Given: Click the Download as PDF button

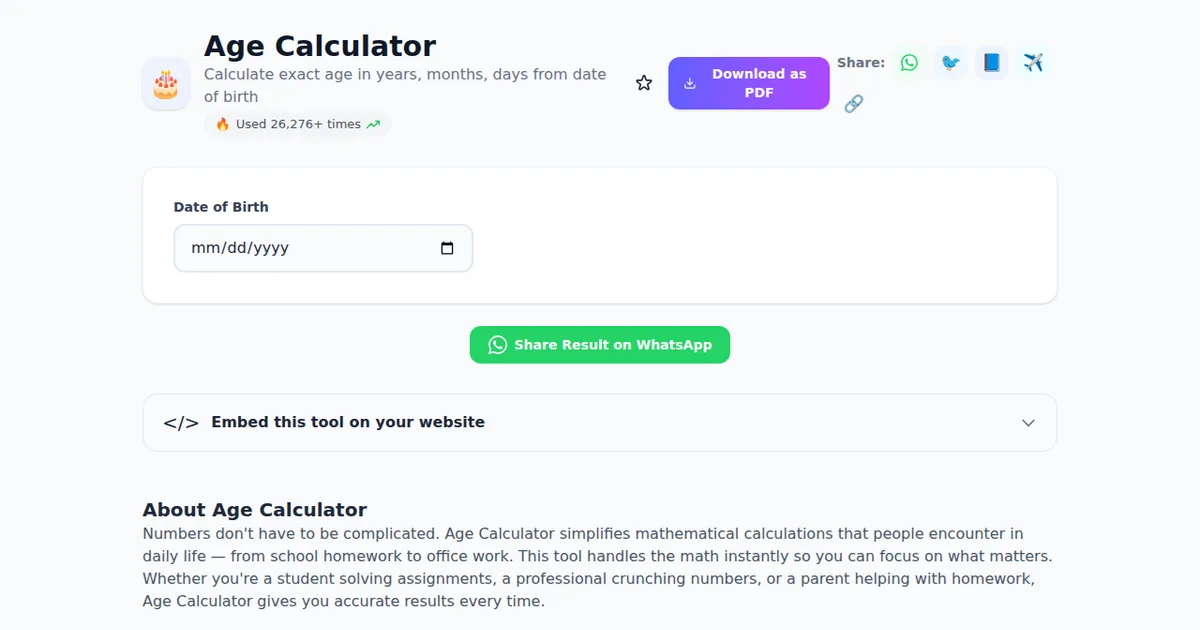Looking at the screenshot, I should click(x=749, y=83).
